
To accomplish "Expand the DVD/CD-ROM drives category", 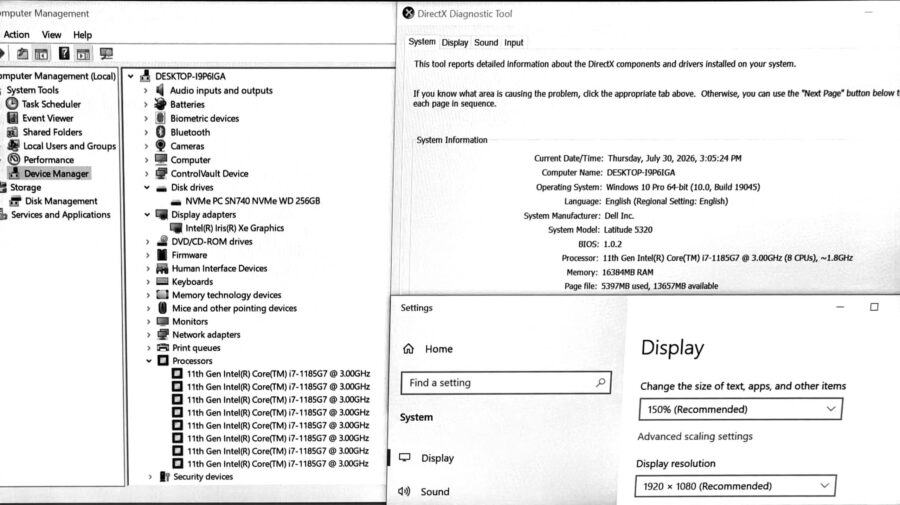I will [x=148, y=242].
